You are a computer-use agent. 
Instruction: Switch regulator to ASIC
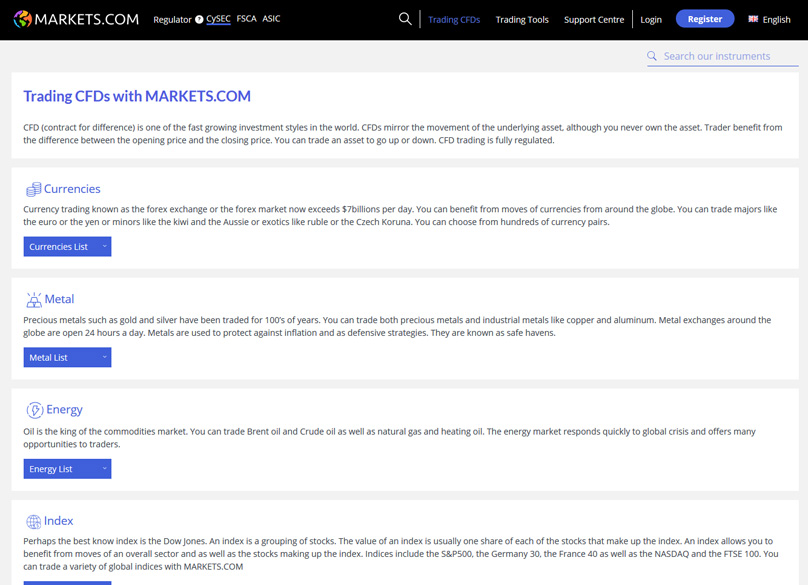(271, 19)
